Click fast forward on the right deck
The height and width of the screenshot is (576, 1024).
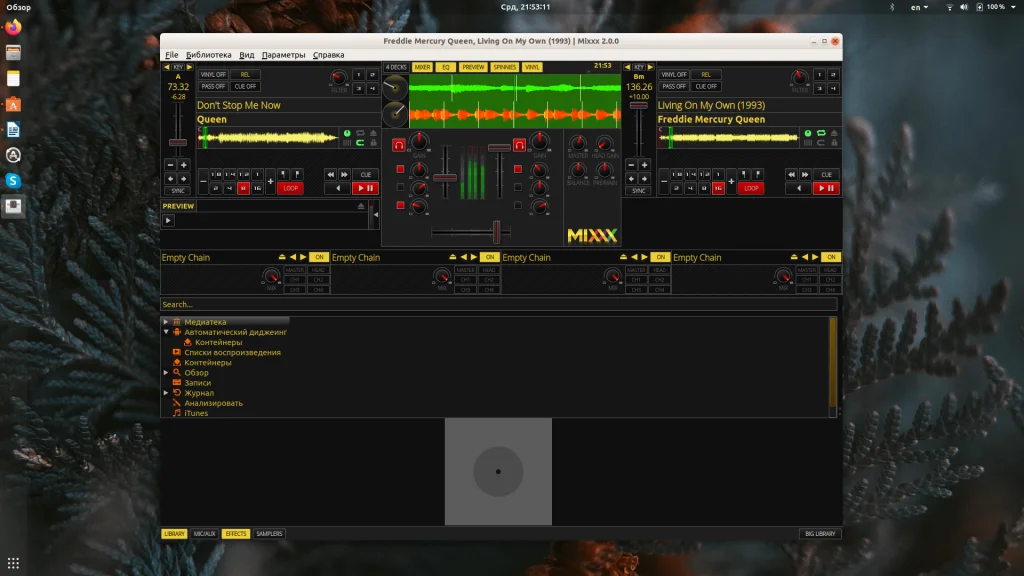806,174
